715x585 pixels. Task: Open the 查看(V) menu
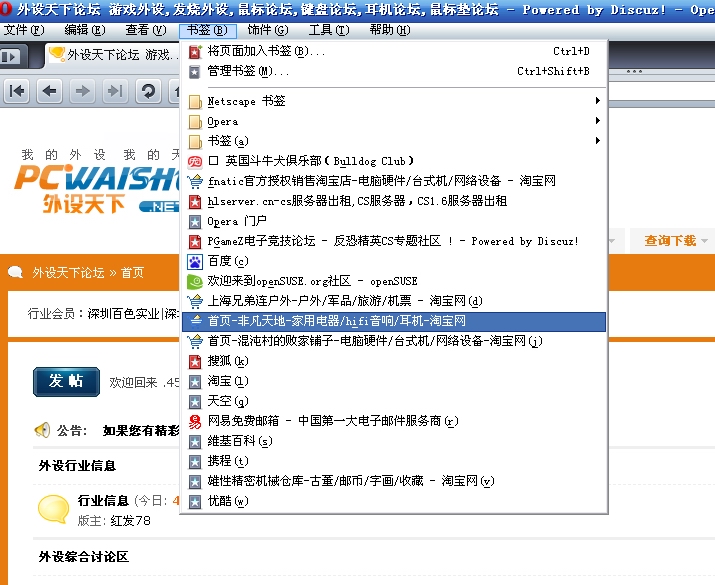(x=145, y=30)
